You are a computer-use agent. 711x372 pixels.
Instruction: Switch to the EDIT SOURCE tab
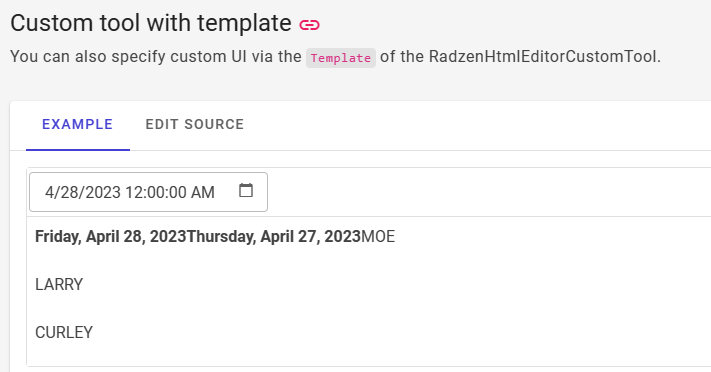click(195, 124)
